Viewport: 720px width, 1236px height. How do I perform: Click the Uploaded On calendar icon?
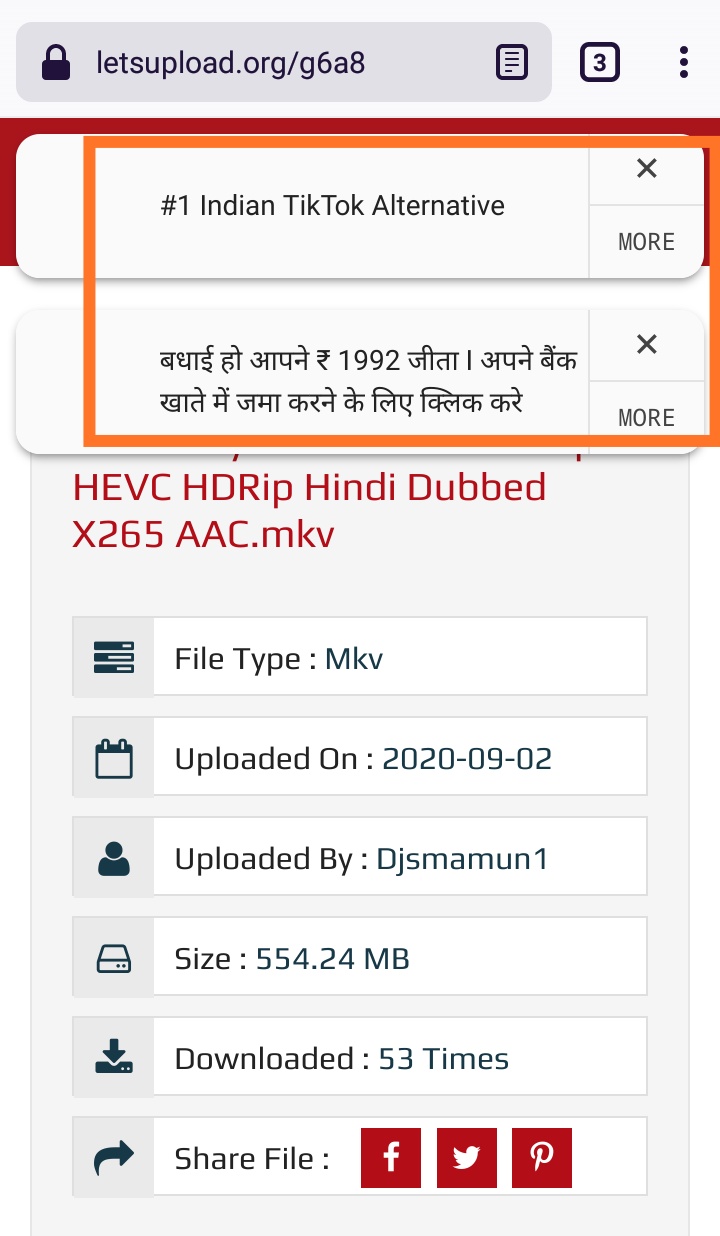point(114,758)
